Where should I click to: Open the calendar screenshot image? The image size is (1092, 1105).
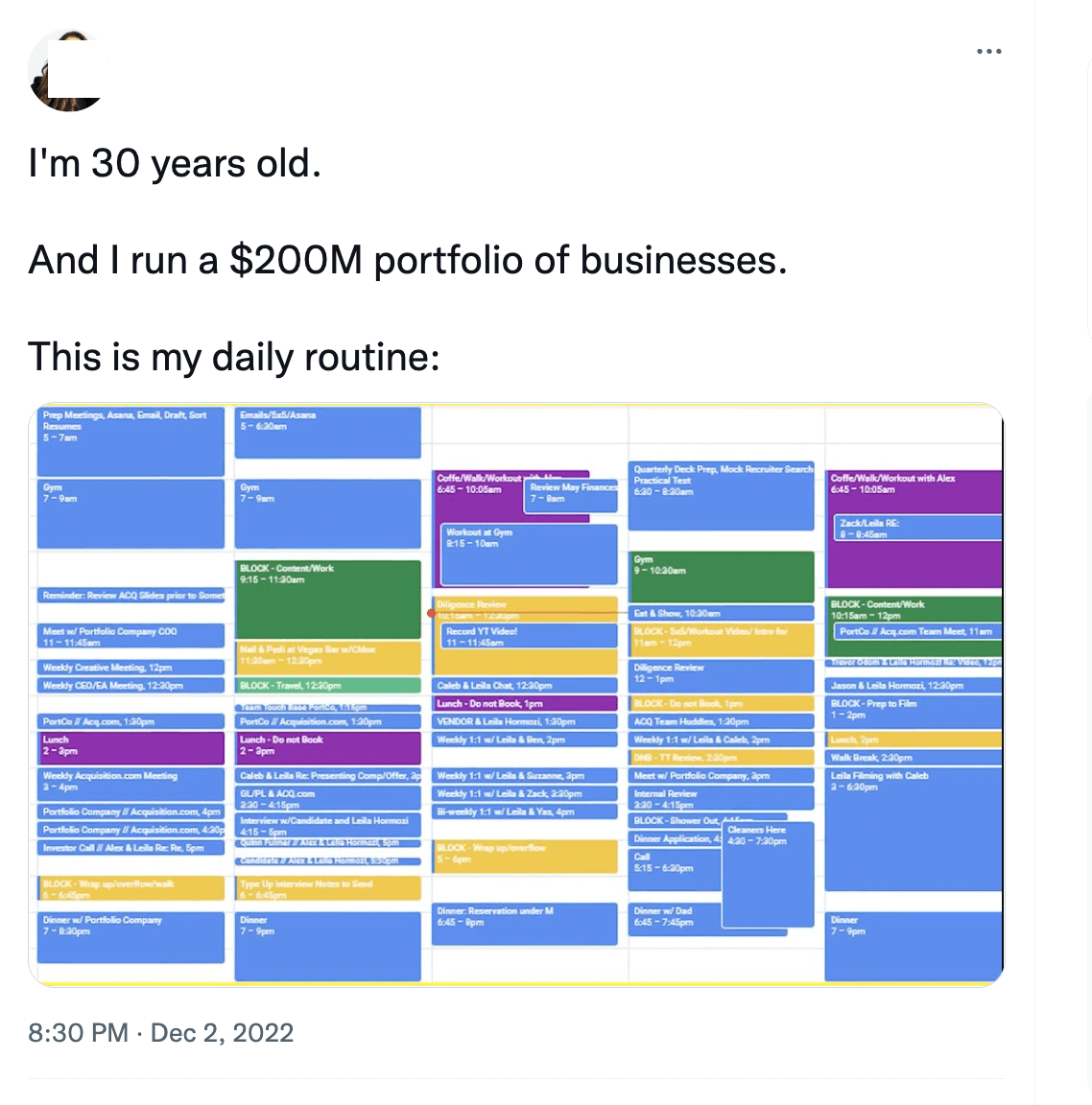tap(516, 694)
